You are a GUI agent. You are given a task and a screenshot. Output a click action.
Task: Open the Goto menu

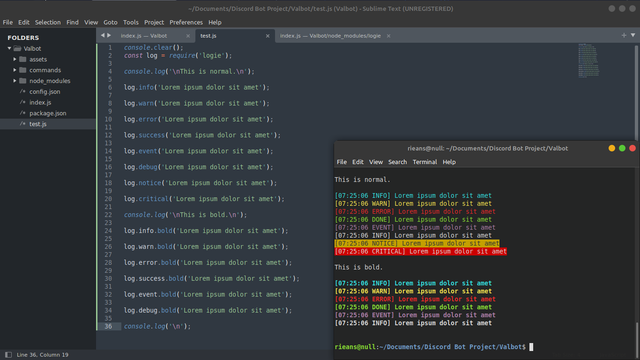pos(110,22)
